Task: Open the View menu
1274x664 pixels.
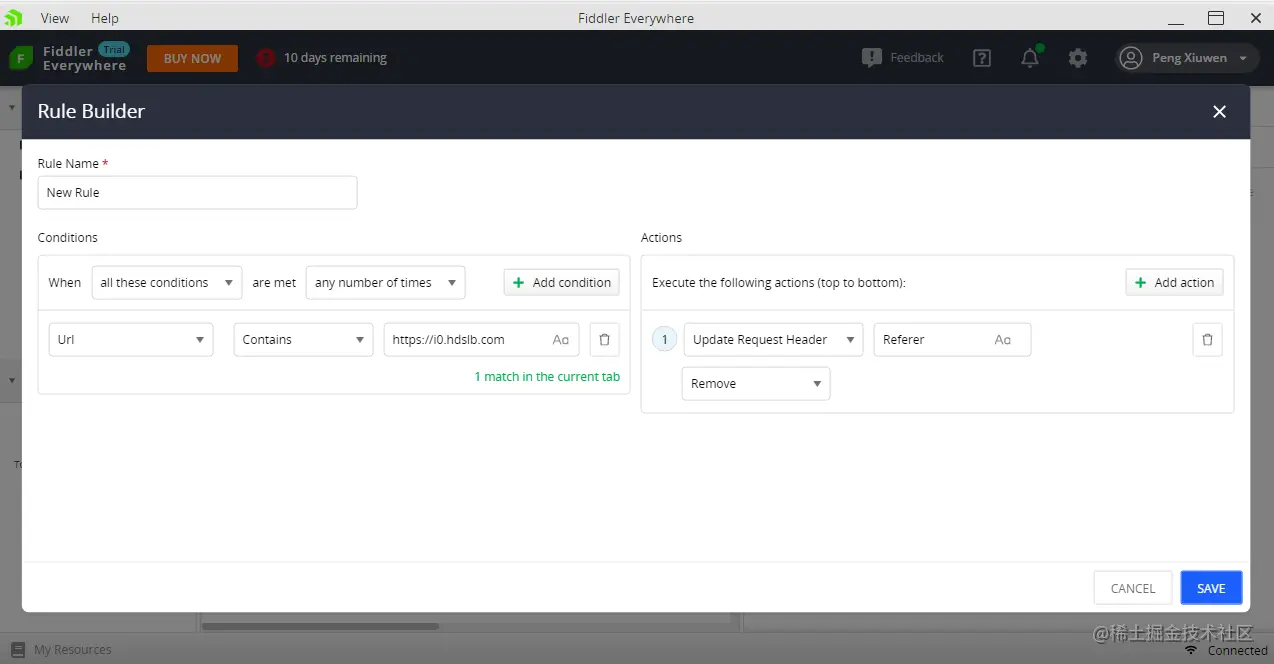Action: click(x=55, y=18)
